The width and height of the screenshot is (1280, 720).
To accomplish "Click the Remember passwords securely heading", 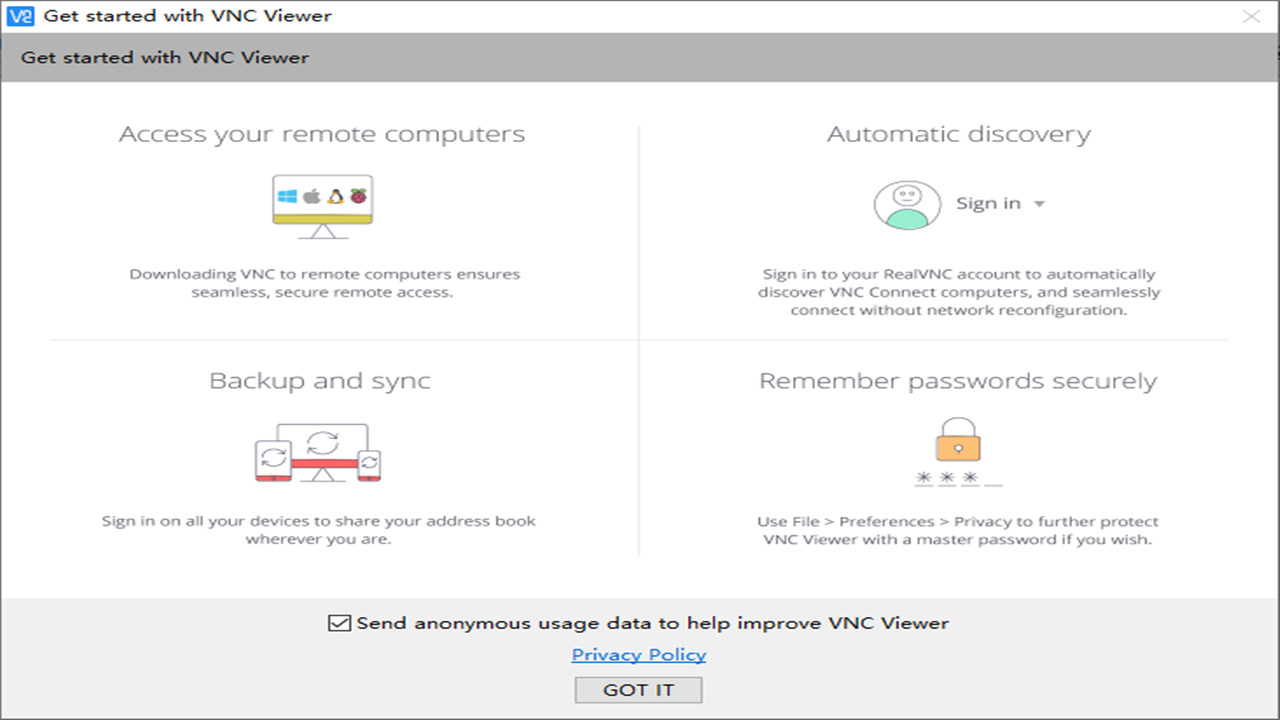I will [x=958, y=380].
